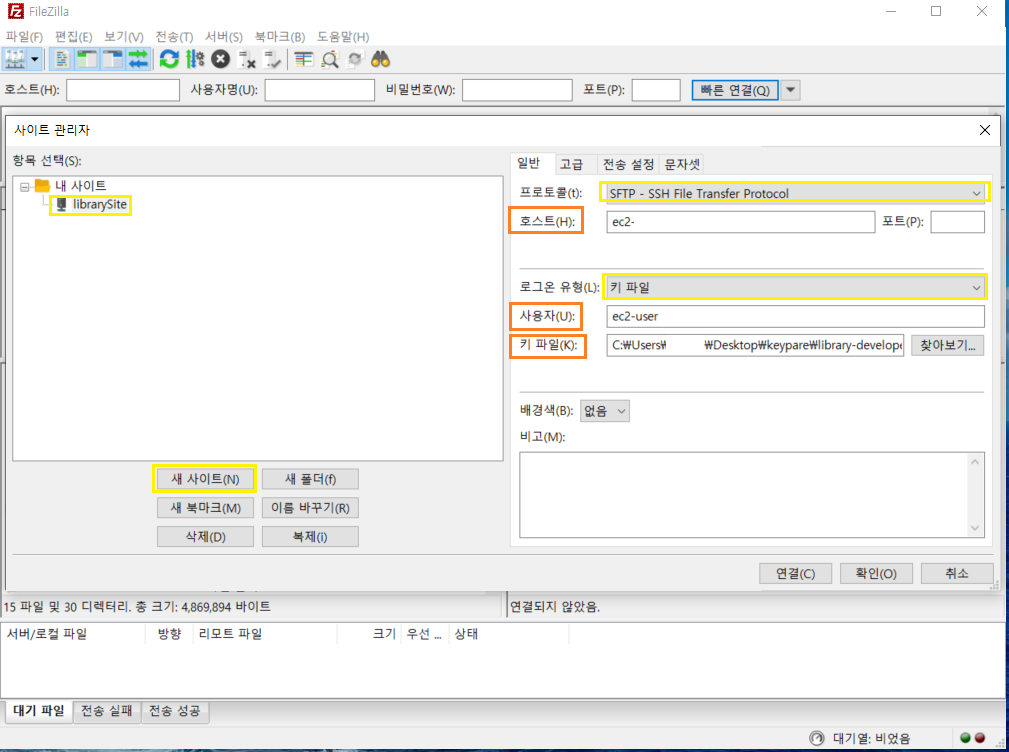Click the site 호스트 field containing ec2-

pos(741,222)
